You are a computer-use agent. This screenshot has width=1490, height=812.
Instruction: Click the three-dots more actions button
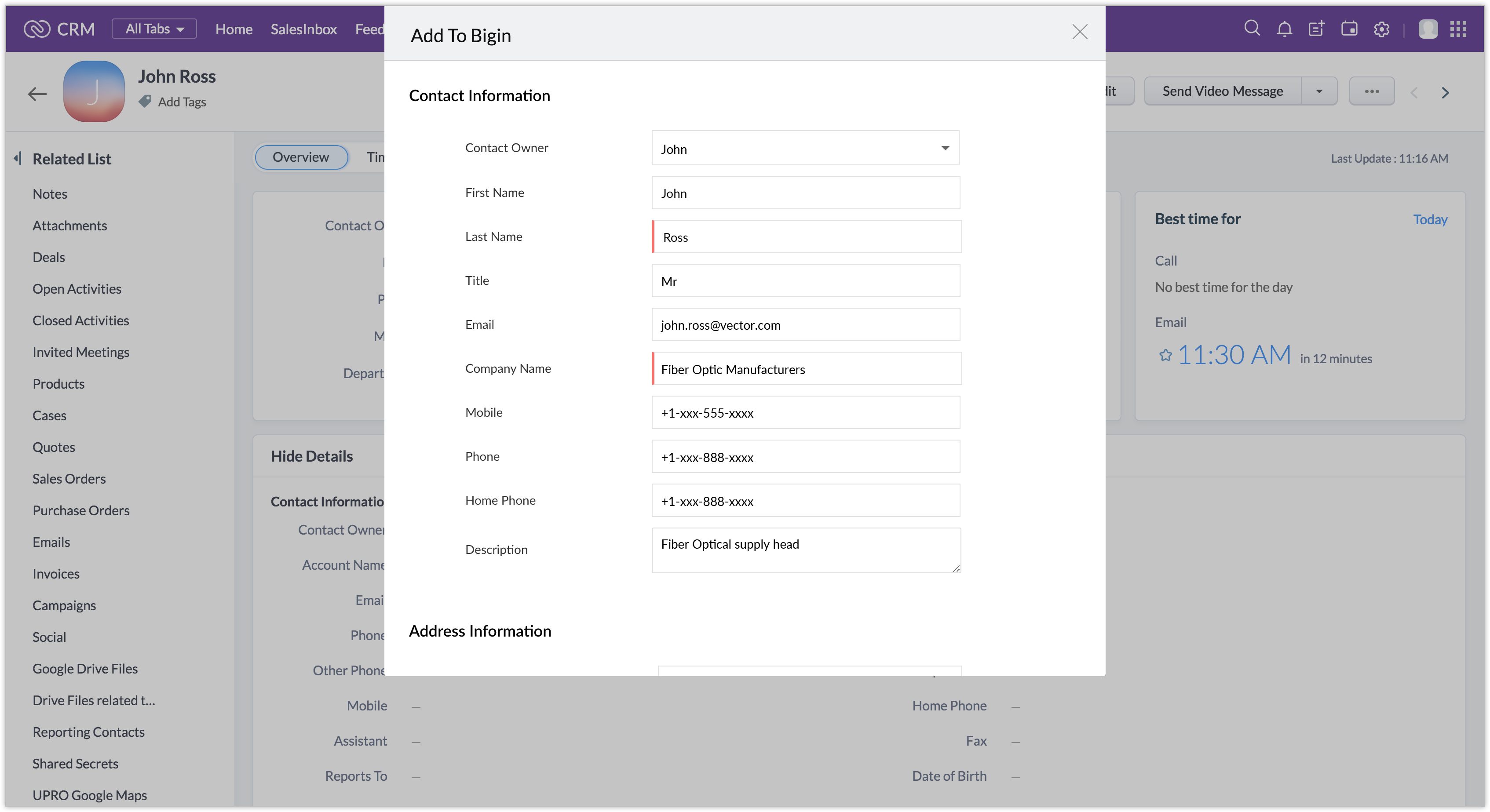(x=1371, y=91)
